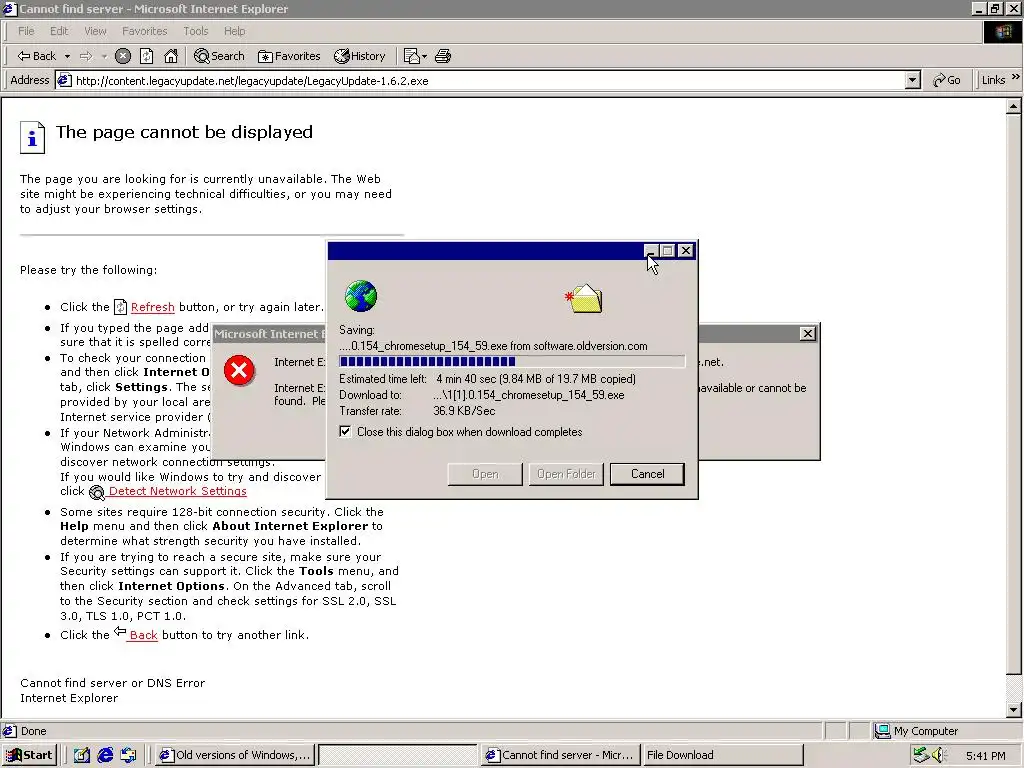Open the Favorites pane from toolbar
Screen dimensions: 1024x768
pyautogui.click(x=289, y=56)
